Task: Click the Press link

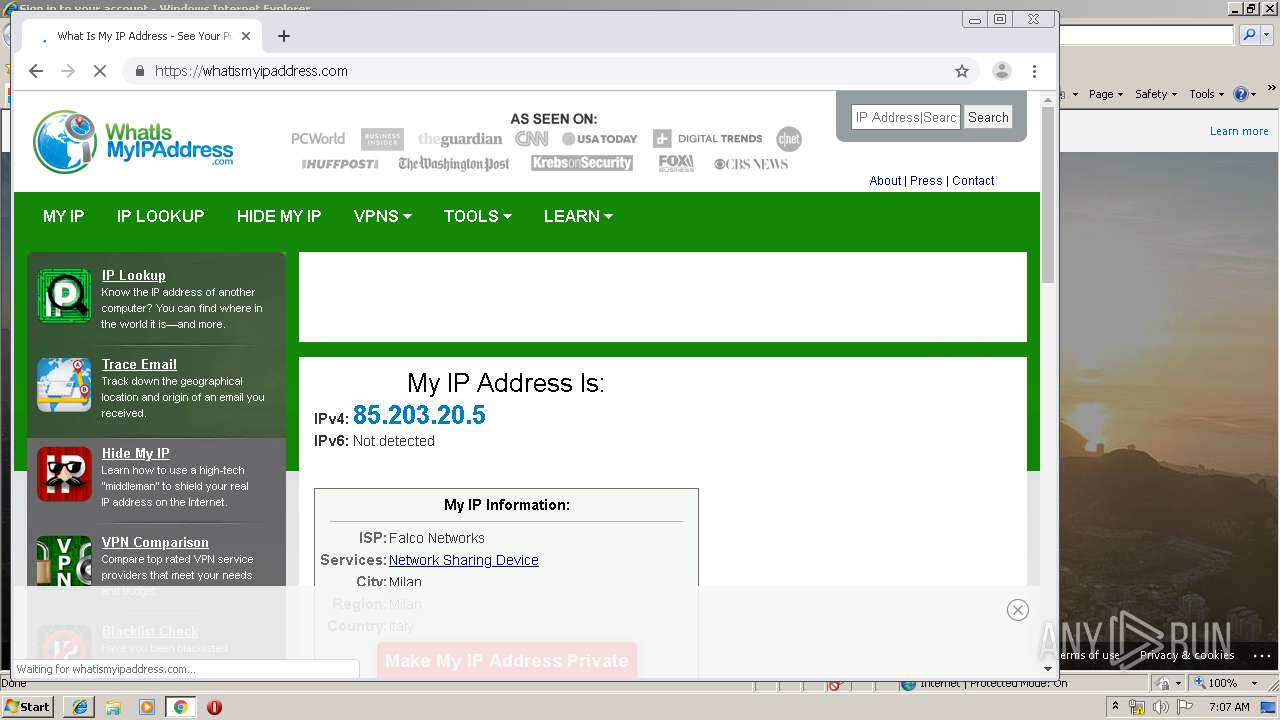Action: 926,181
